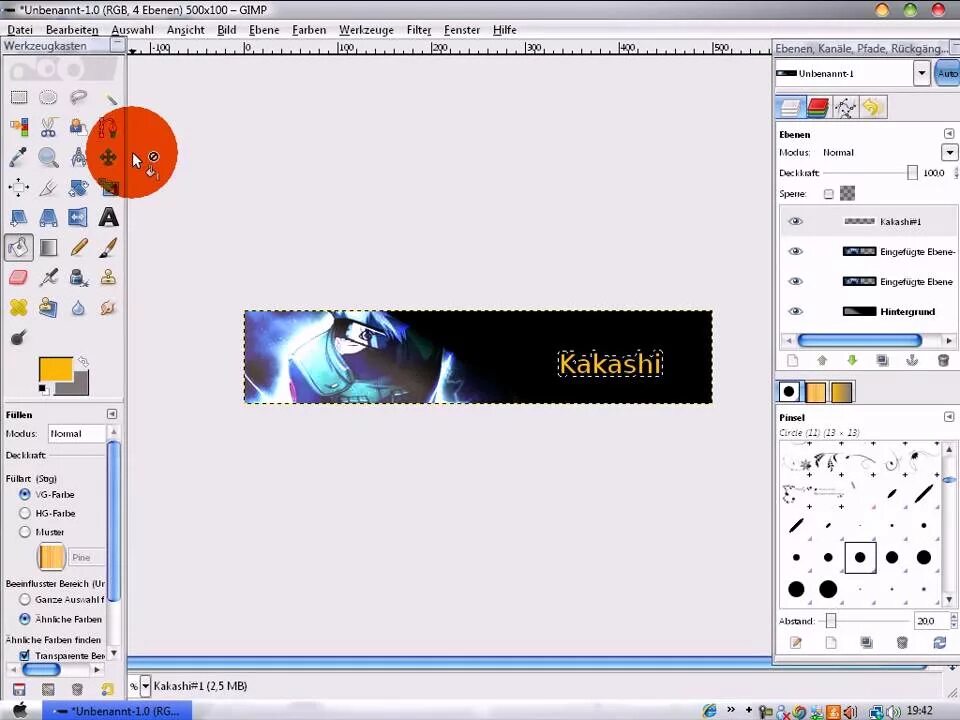Choose the Clone stamp tool
This screenshot has height=720, width=960.
pyautogui.click(x=108, y=277)
